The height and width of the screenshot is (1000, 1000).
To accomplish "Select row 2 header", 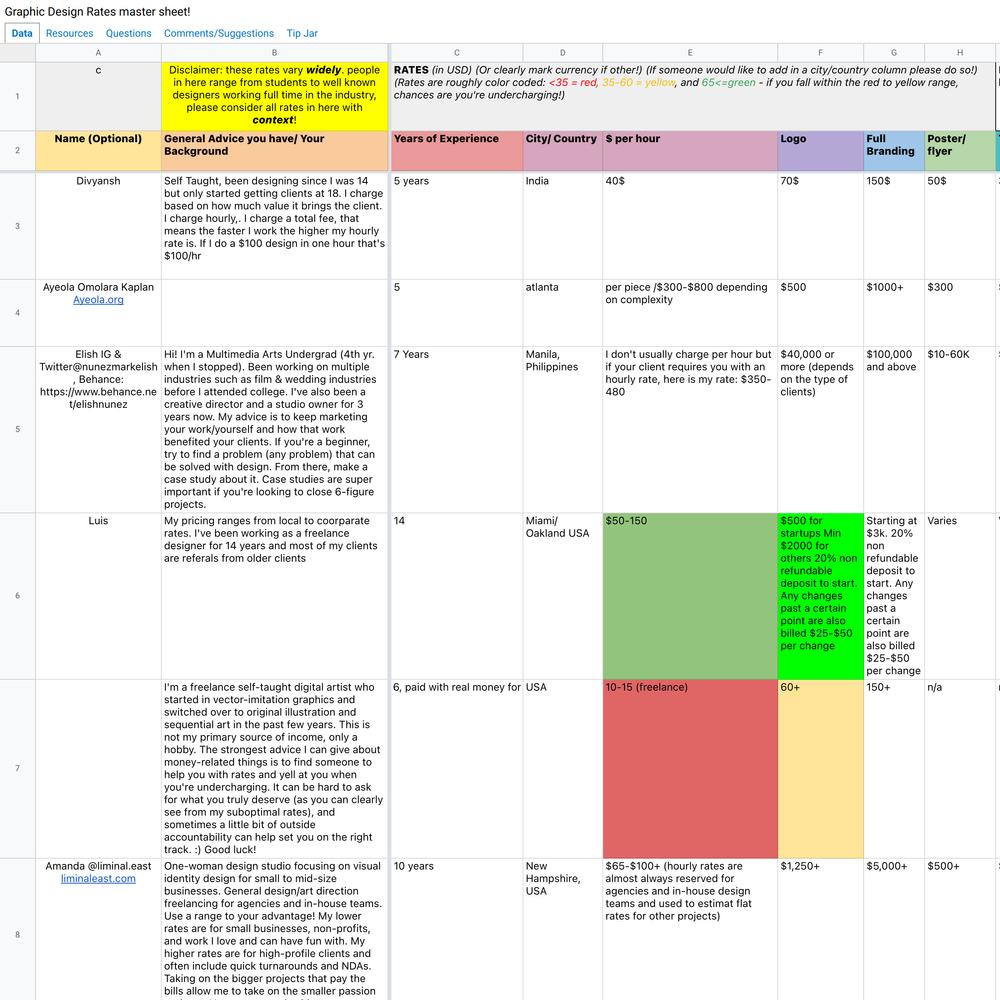I will (18, 151).
